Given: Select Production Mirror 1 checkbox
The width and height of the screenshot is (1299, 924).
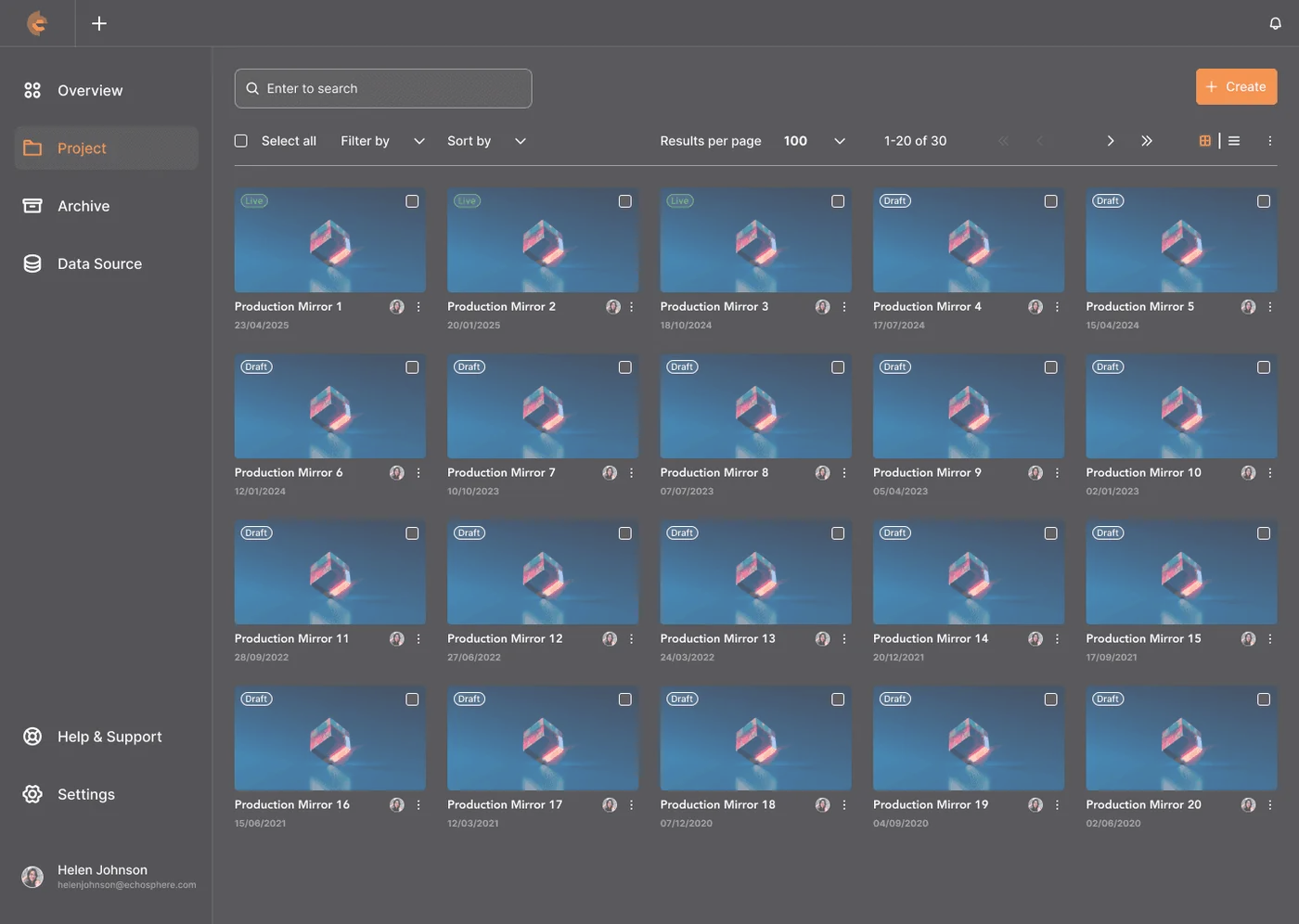Looking at the screenshot, I should [412, 201].
